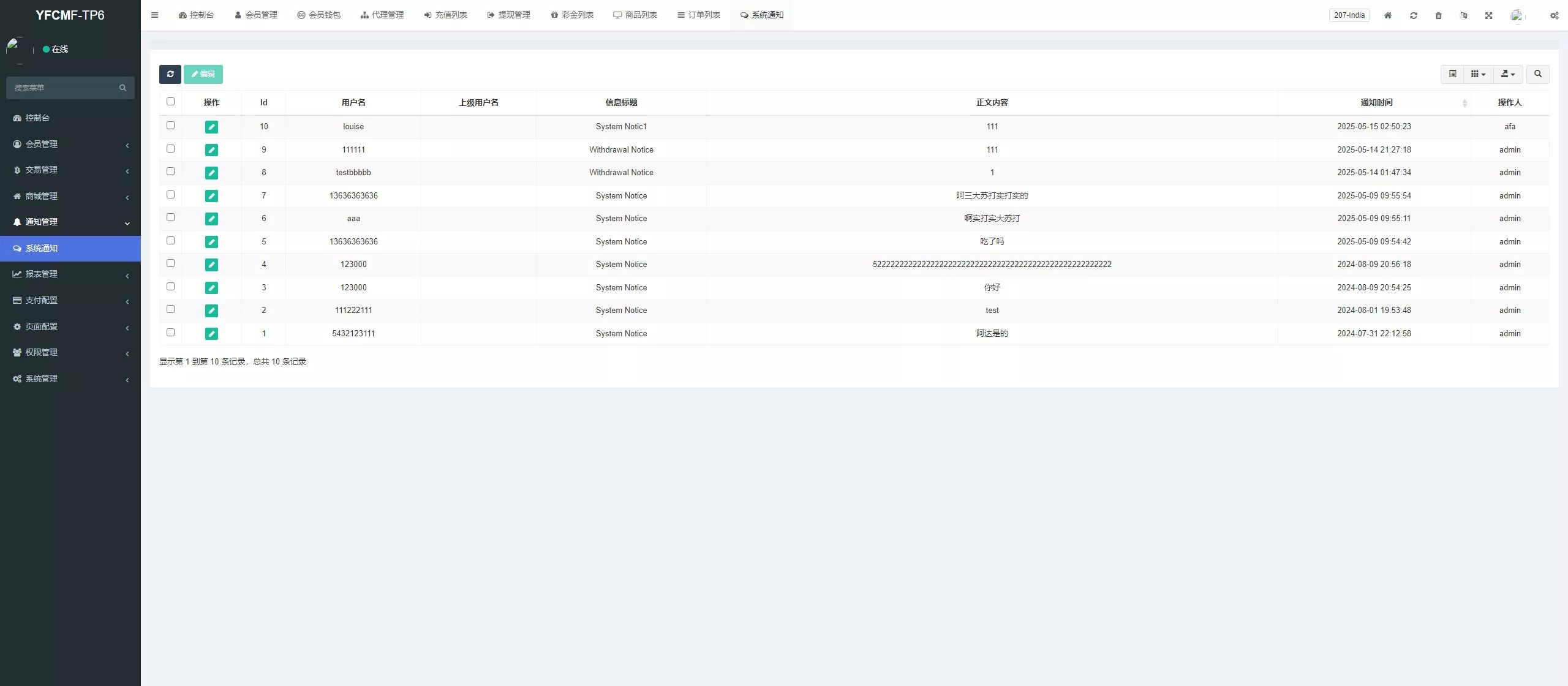Toggle card view with list icon
This screenshot has height=686, width=1568.
(1452, 74)
